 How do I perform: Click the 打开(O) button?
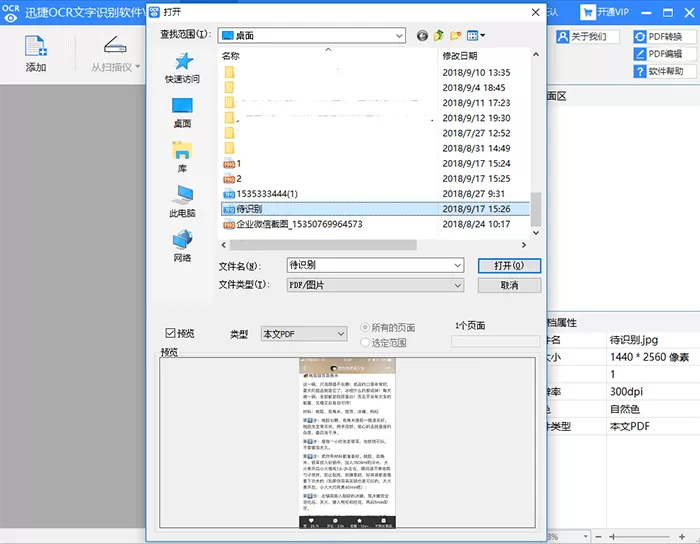click(x=509, y=266)
